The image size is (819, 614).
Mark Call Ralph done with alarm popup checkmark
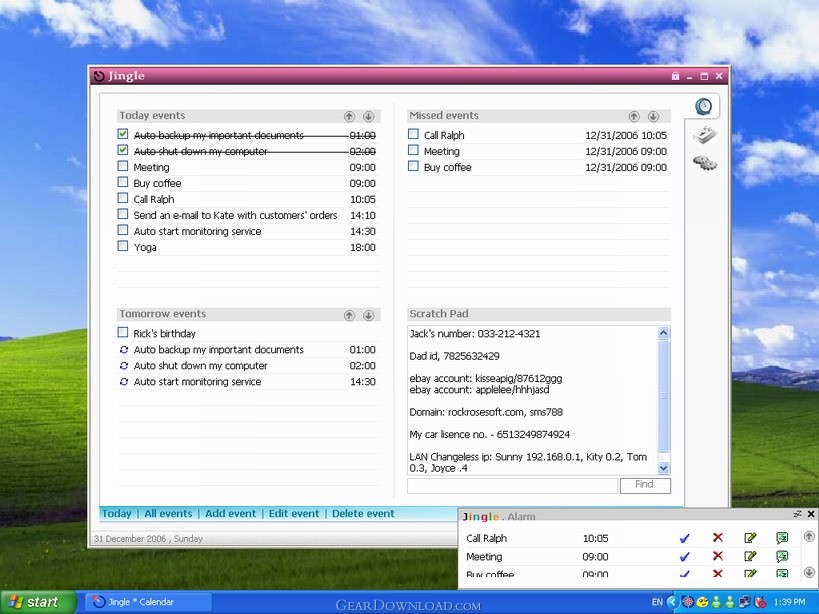[685, 538]
